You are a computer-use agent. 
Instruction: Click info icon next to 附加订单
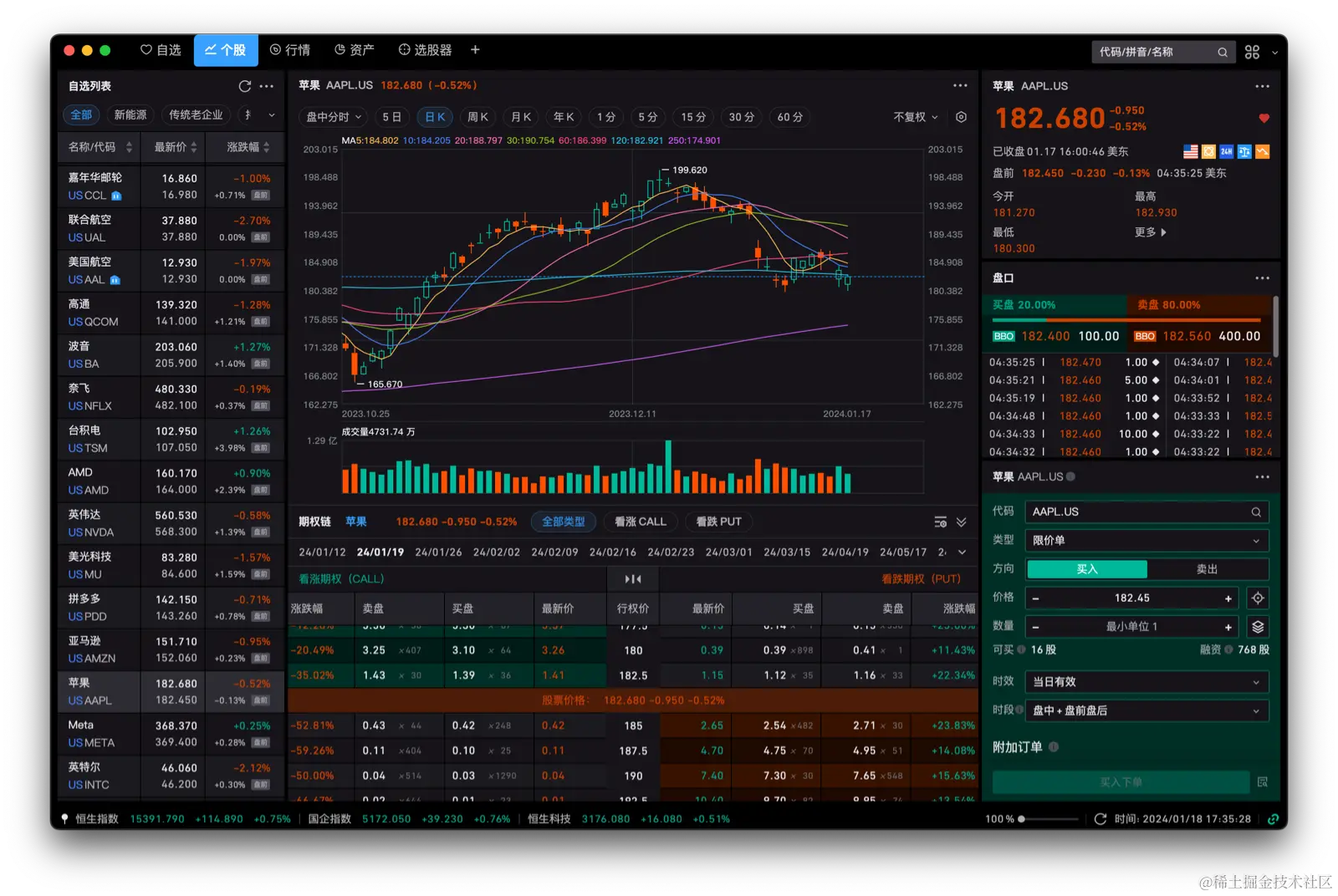(1054, 747)
